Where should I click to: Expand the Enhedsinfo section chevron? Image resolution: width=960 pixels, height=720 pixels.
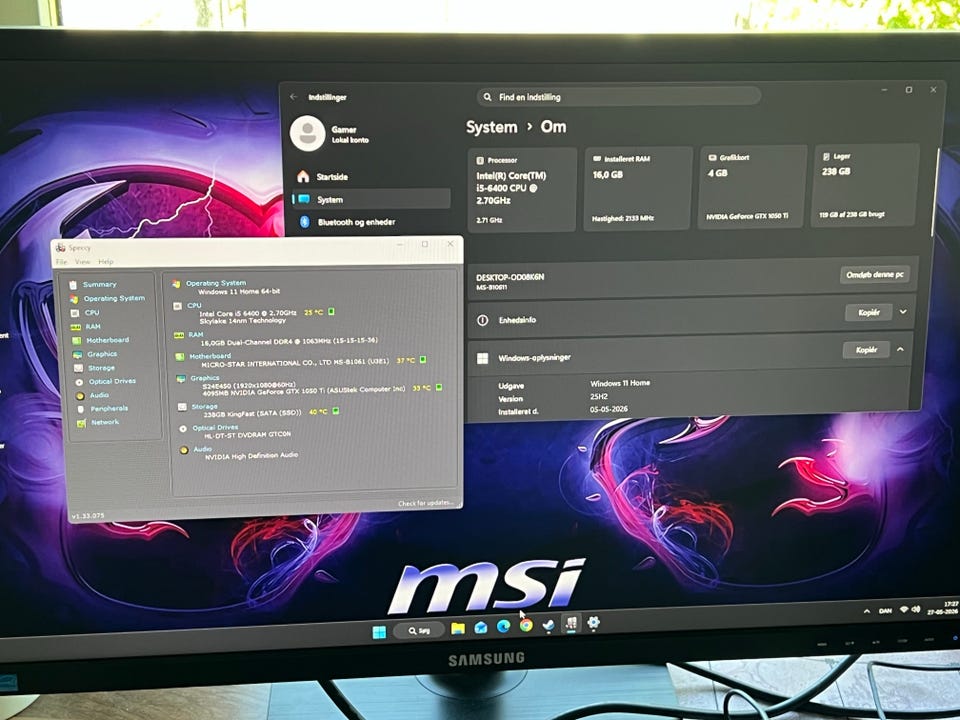pos(903,312)
